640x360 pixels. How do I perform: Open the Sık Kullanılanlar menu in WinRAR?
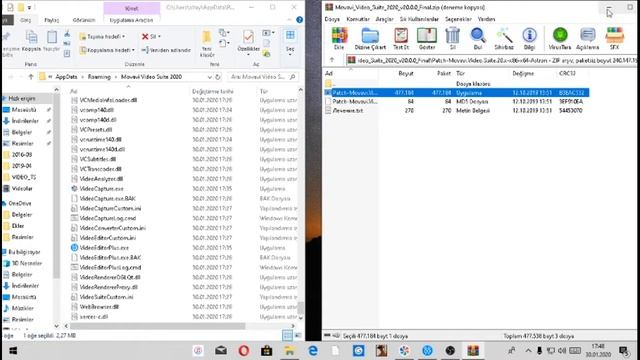(419, 19)
